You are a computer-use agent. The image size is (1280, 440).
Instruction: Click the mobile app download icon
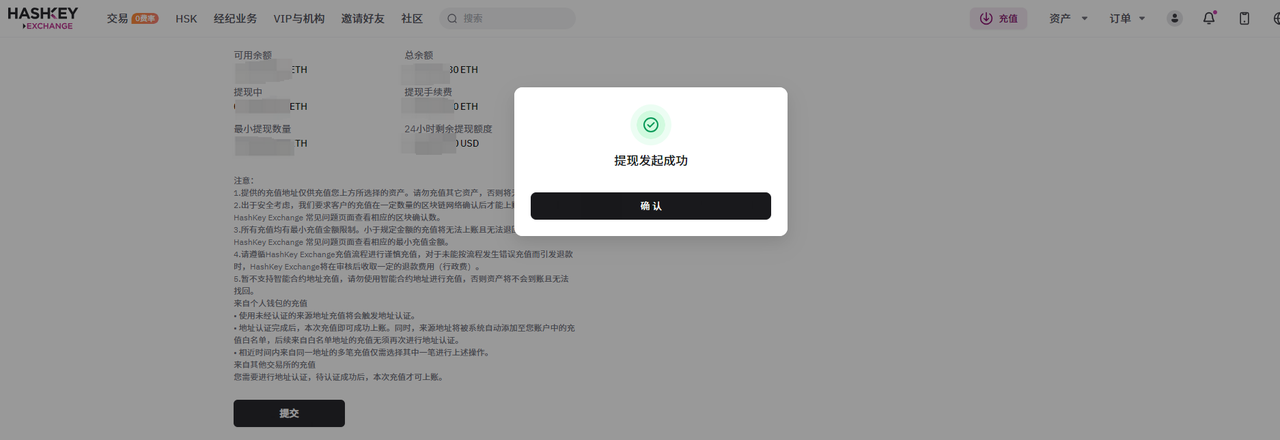tap(1244, 19)
